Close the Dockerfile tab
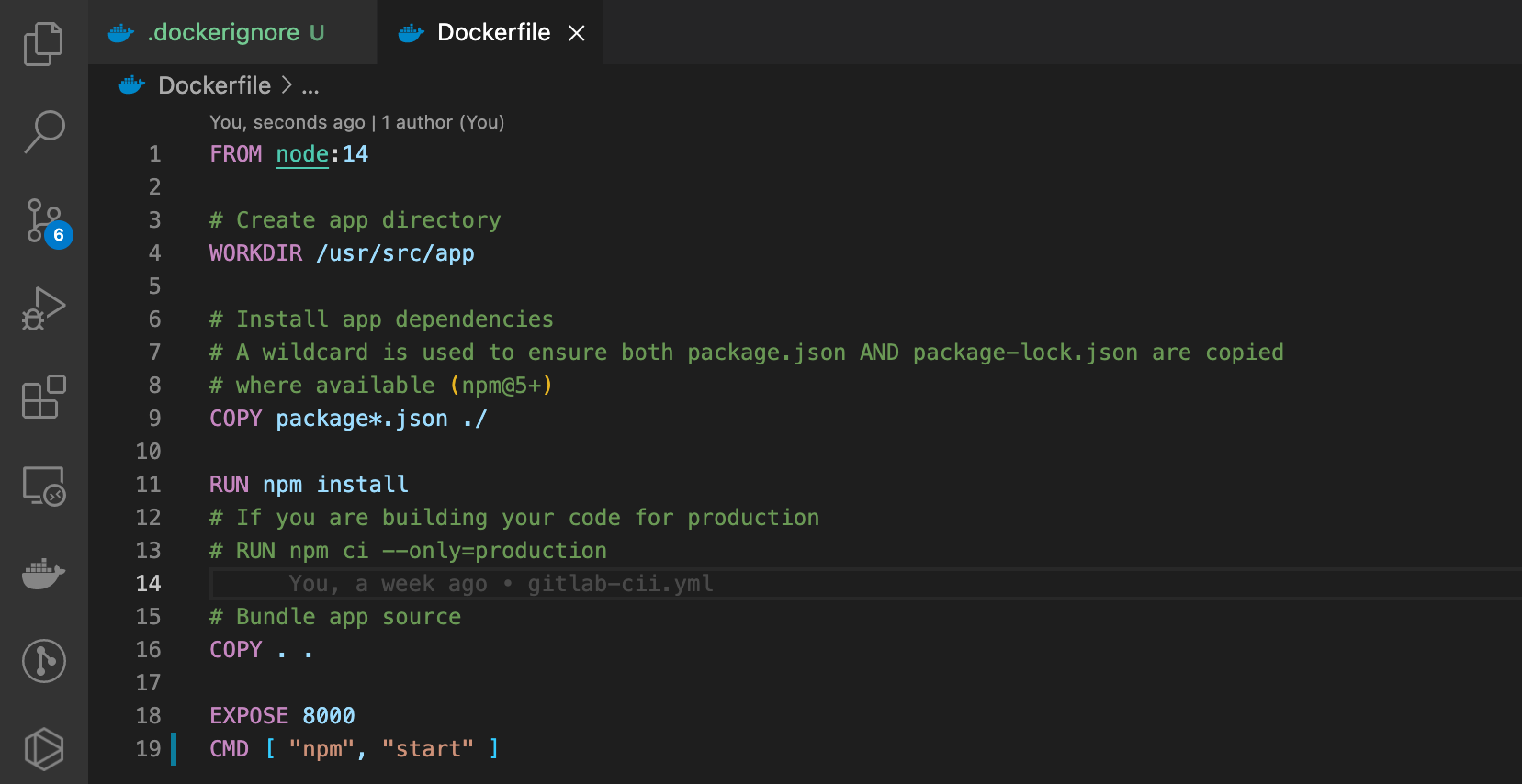 (577, 33)
